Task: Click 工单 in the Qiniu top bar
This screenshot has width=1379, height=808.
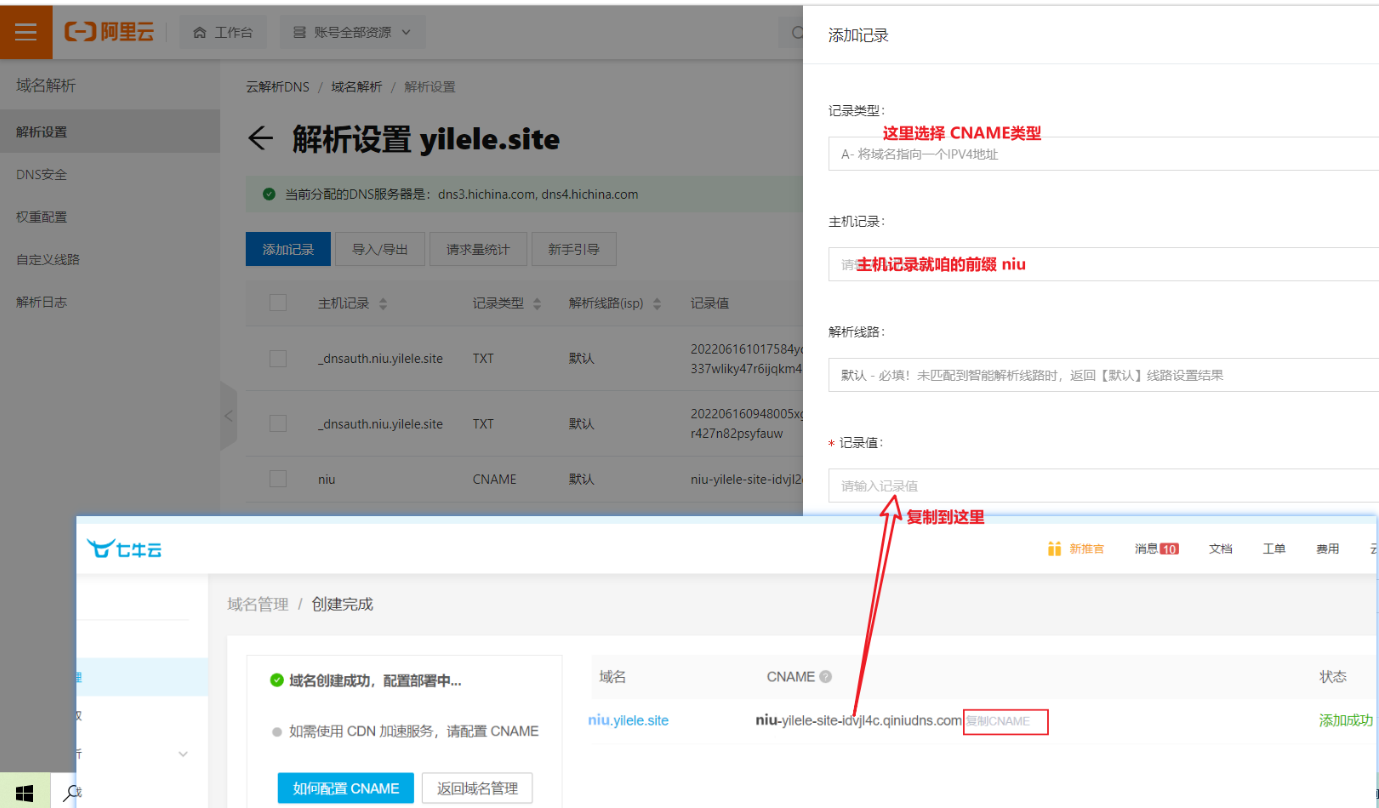Action: pos(1274,549)
